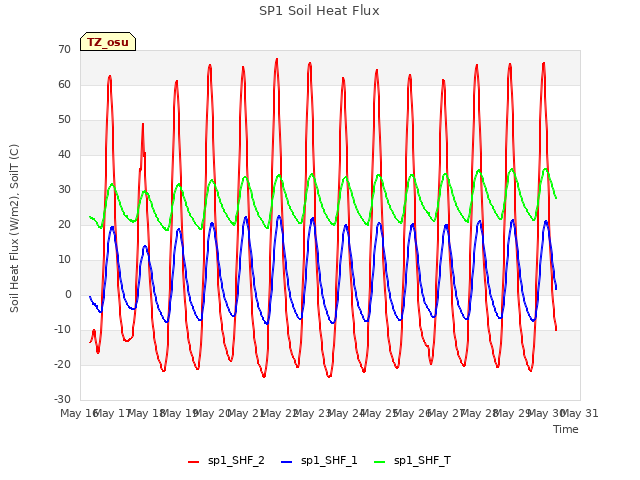Click the y-axis tick label 0
The height and width of the screenshot is (480, 640).
point(68,294)
